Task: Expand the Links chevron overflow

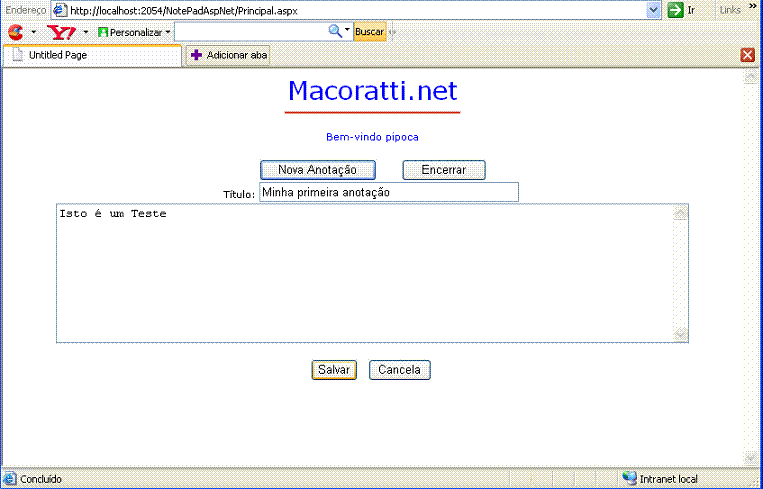Action: [753, 5]
